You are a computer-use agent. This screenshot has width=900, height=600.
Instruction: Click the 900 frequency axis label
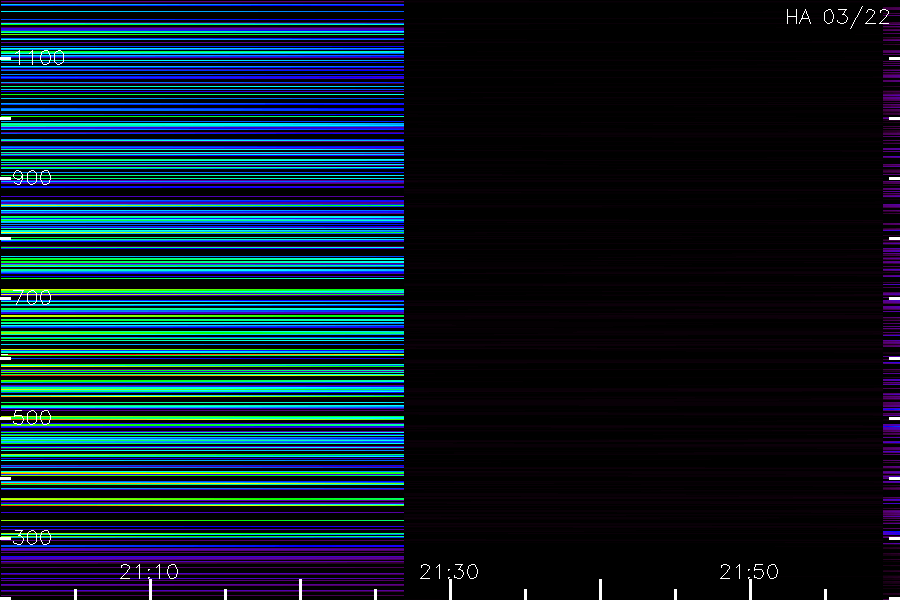tap(32, 177)
